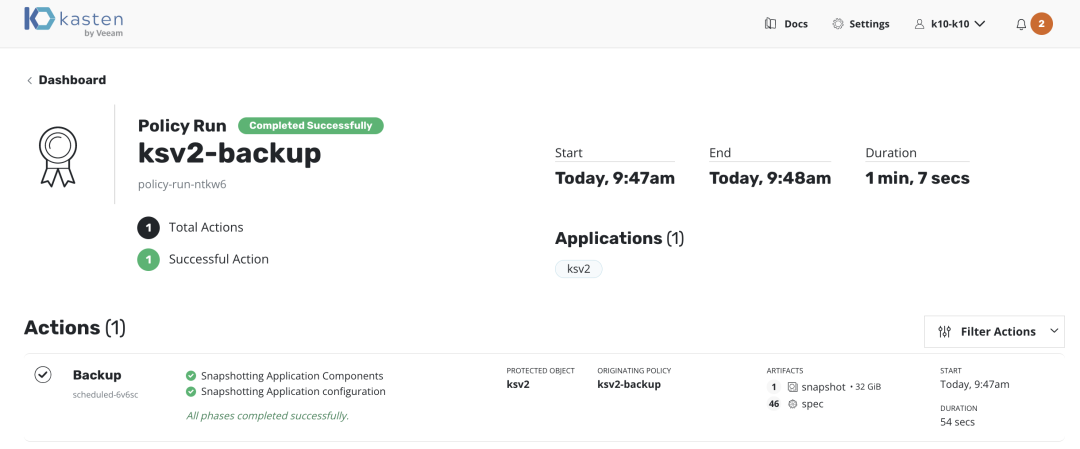Open the Docs book icon
1080x449 pixels.
(x=770, y=23)
